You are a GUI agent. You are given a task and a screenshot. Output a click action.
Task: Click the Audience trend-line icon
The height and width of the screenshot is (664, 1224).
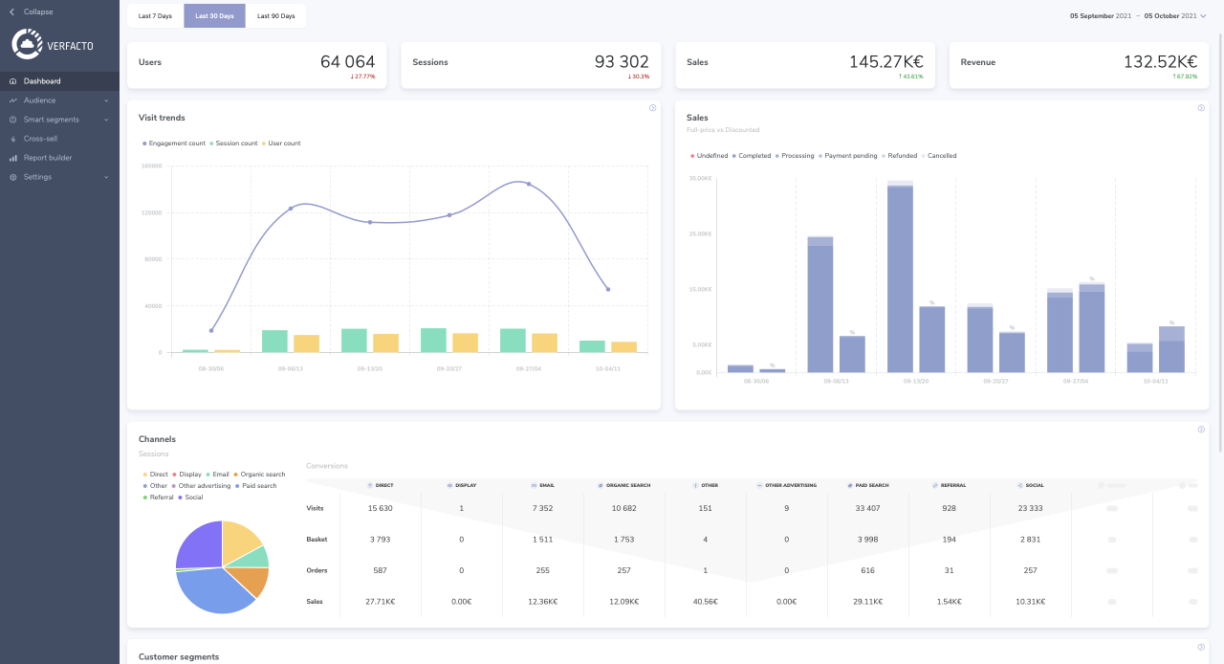coord(13,100)
